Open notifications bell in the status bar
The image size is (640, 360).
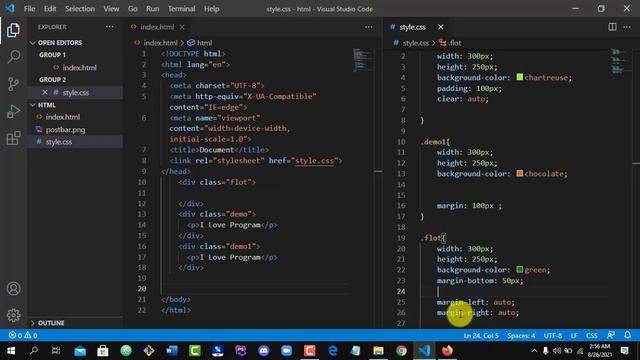point(627,335)
